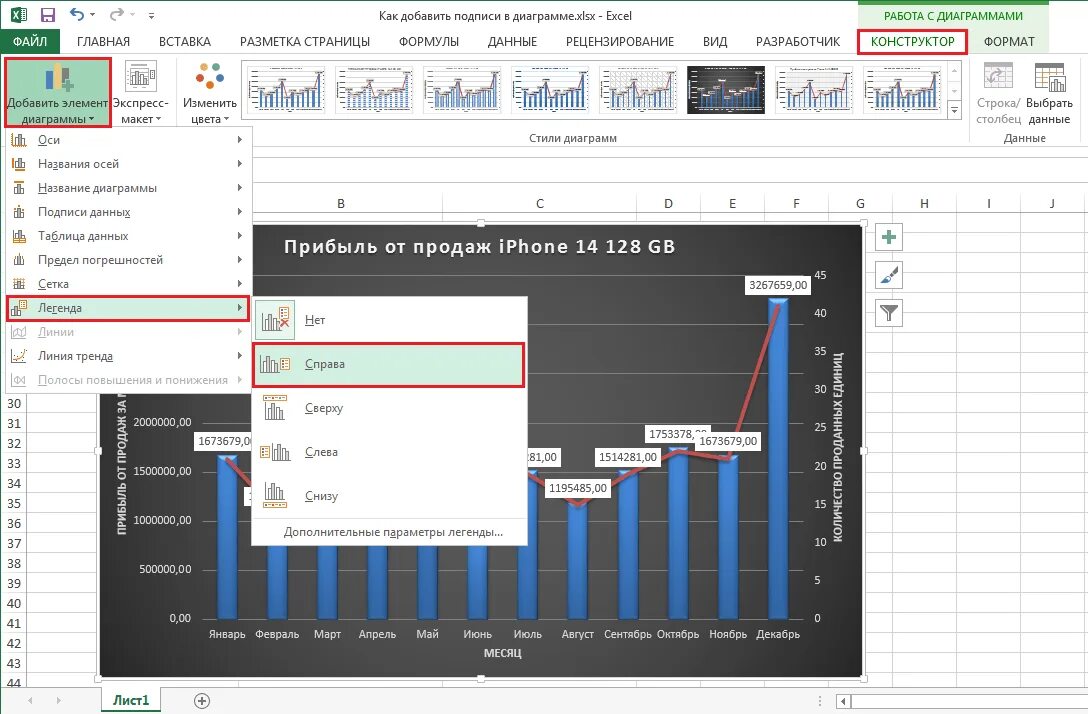Image resolution: width=1088 pixels, height=714 pixels.
Task: Open the ФАЙЛ tab
Action: 30,42
